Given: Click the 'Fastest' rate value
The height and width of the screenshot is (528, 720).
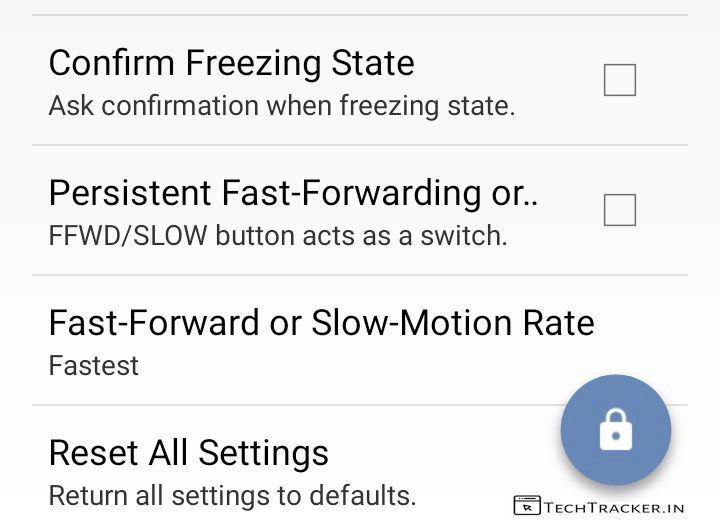Looking at the screenshot, I should click(x=94, y=365).
